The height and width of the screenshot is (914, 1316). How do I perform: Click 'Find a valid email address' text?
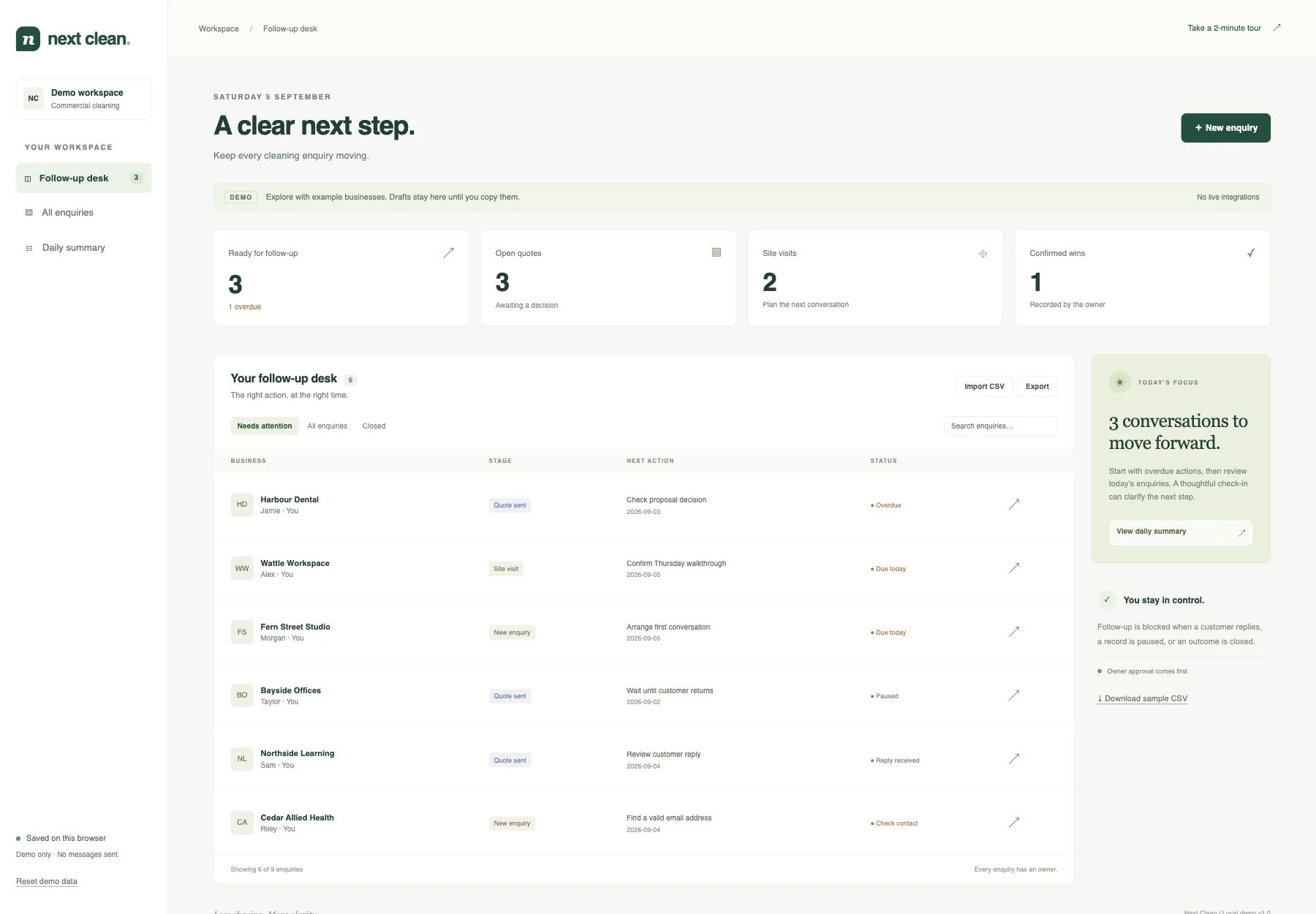tap(669, 818)
